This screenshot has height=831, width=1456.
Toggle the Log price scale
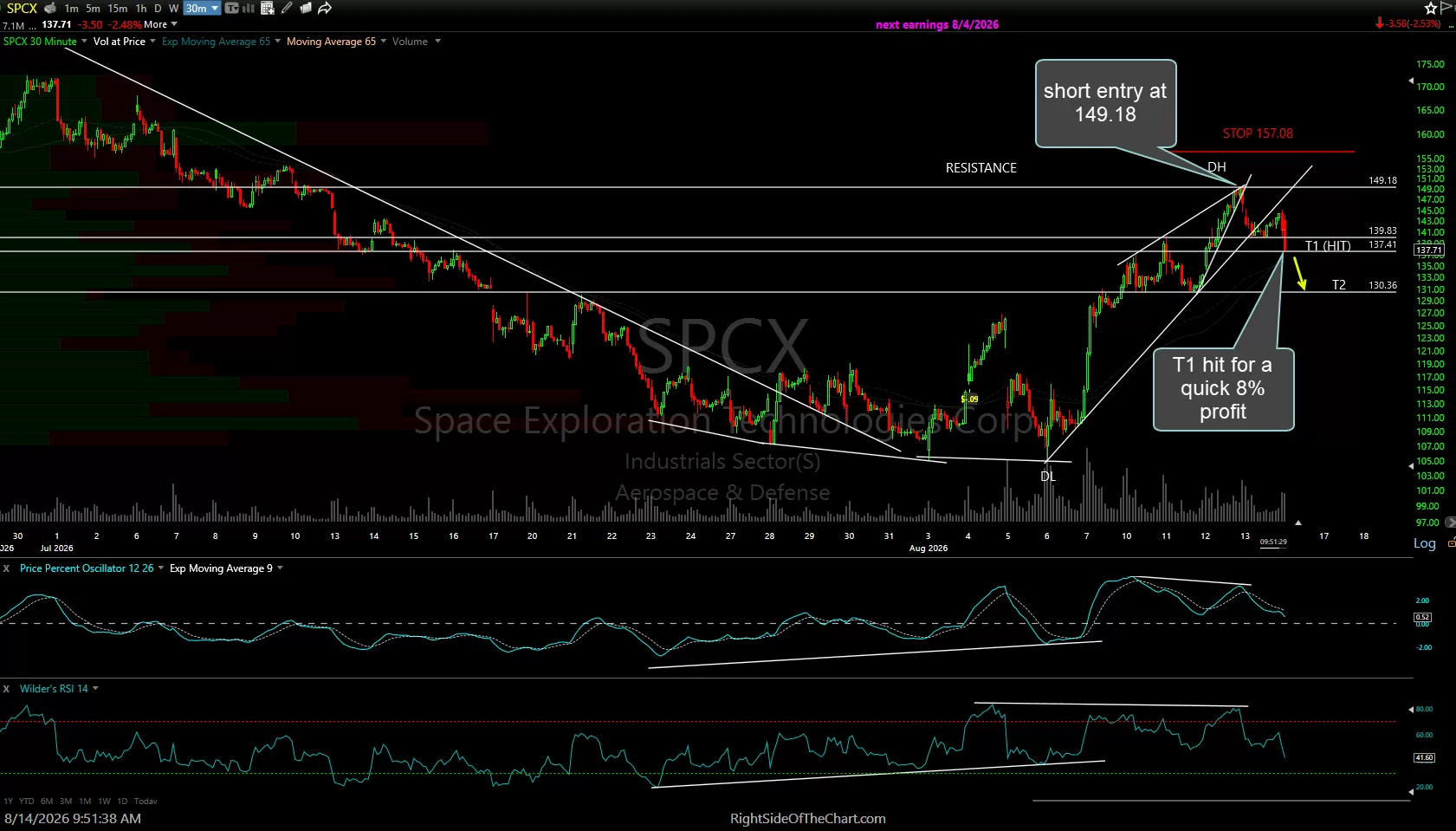[x=1425, y=543]
